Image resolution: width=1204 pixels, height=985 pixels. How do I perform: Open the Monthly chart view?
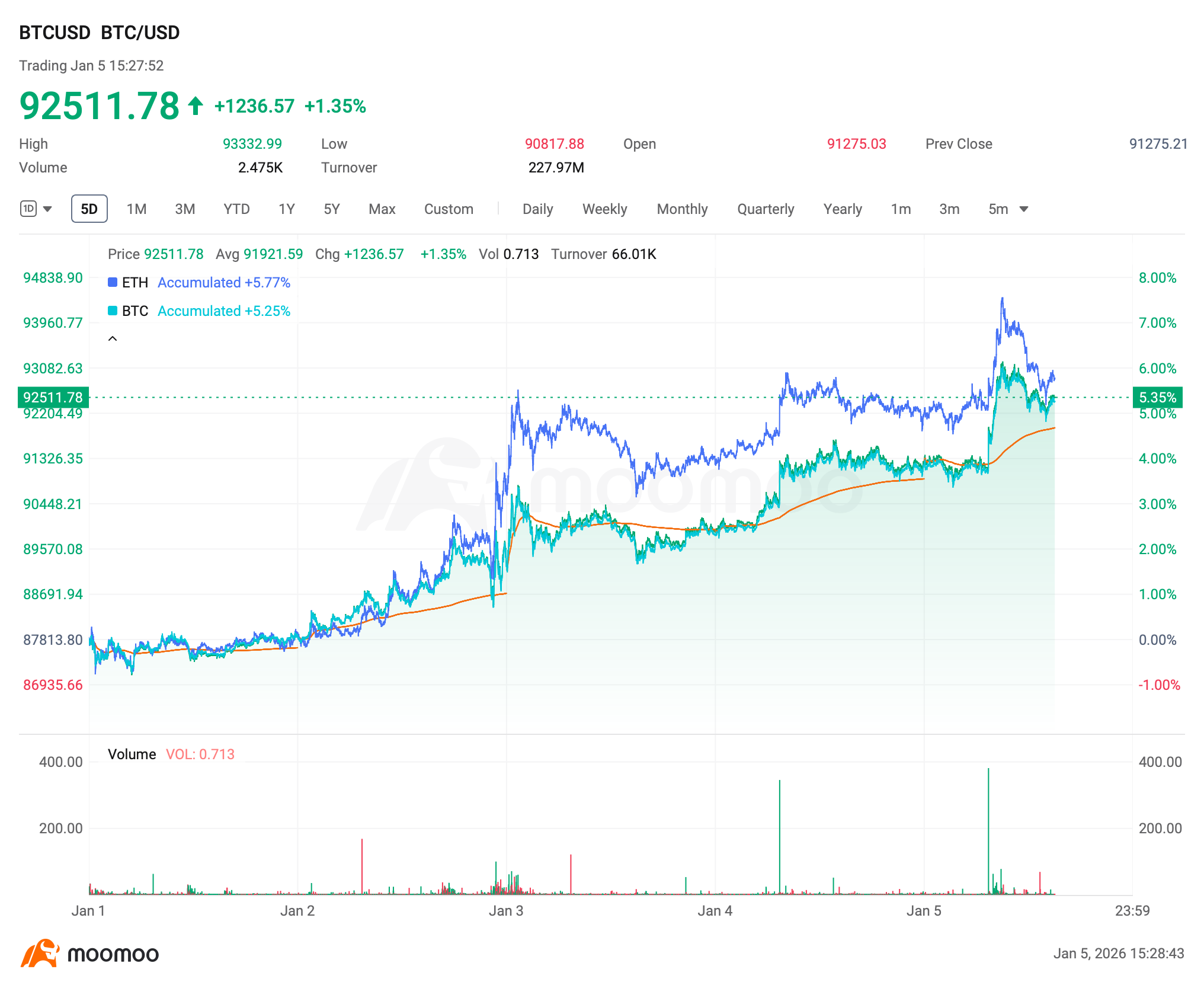click(x=682, y=209)
